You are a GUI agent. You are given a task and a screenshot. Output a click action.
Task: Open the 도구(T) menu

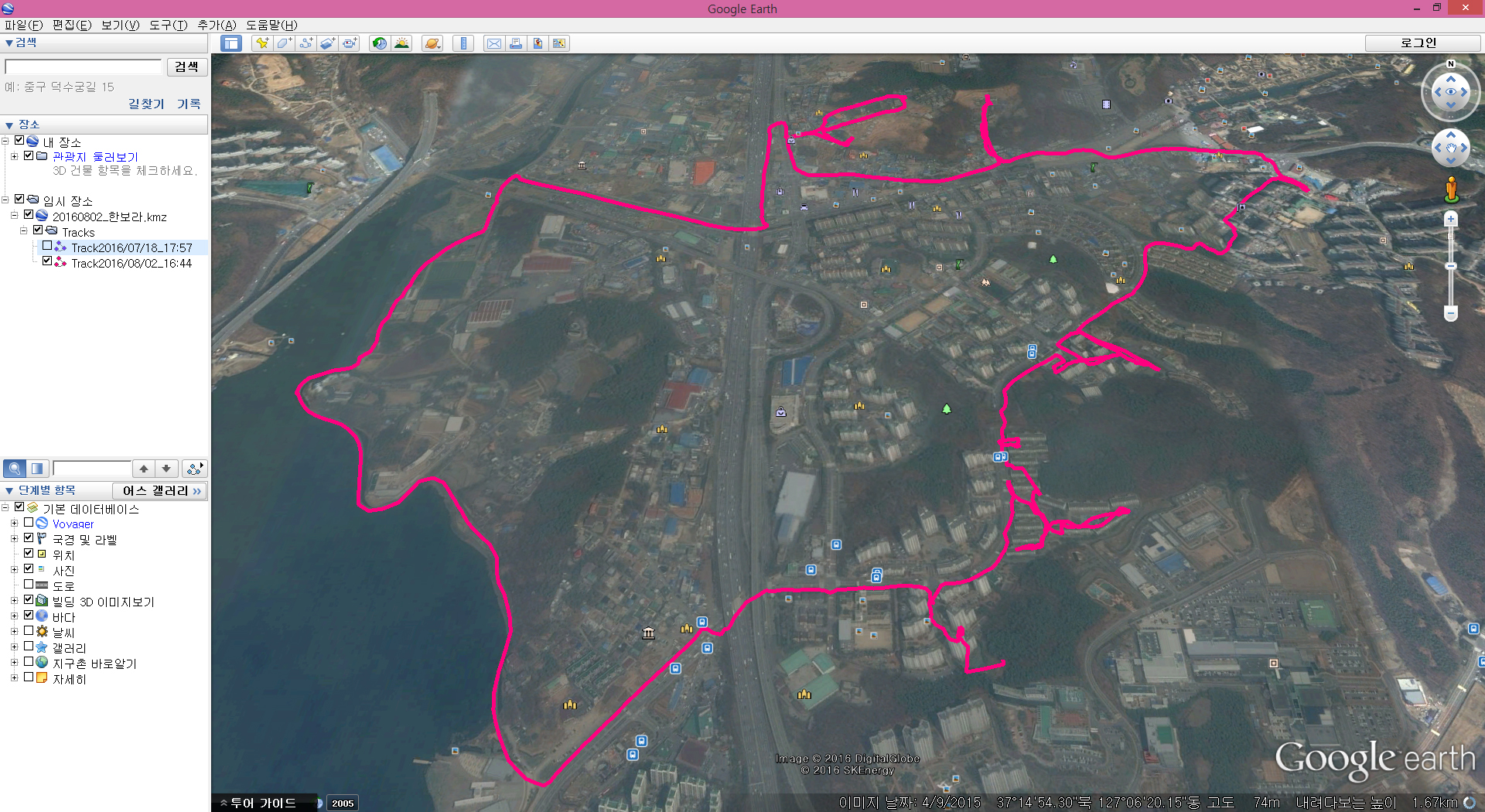(x=168, y=25)
